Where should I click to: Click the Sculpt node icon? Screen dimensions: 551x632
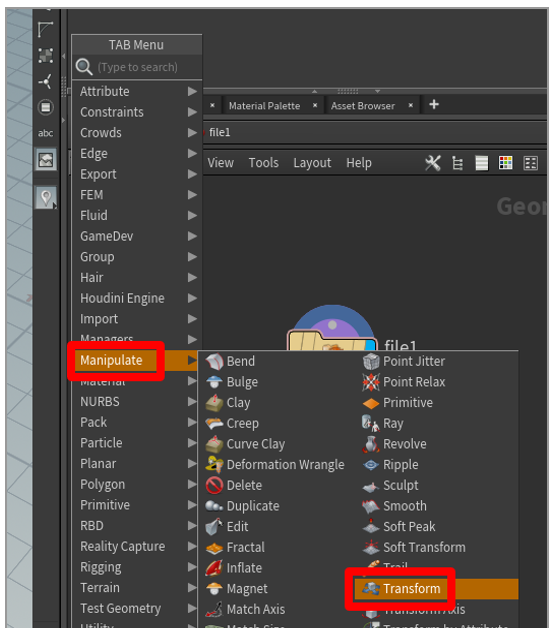click(x=371, y=486)
